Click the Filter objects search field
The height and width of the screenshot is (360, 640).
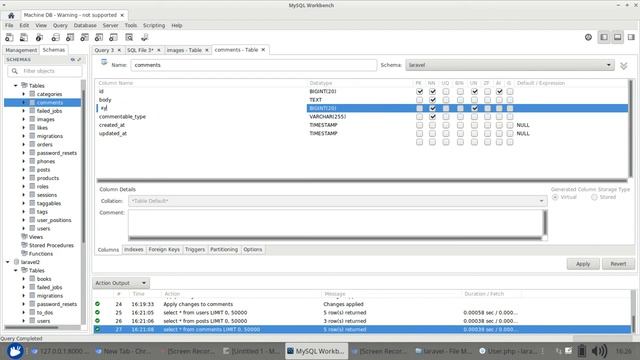point(45,71)
